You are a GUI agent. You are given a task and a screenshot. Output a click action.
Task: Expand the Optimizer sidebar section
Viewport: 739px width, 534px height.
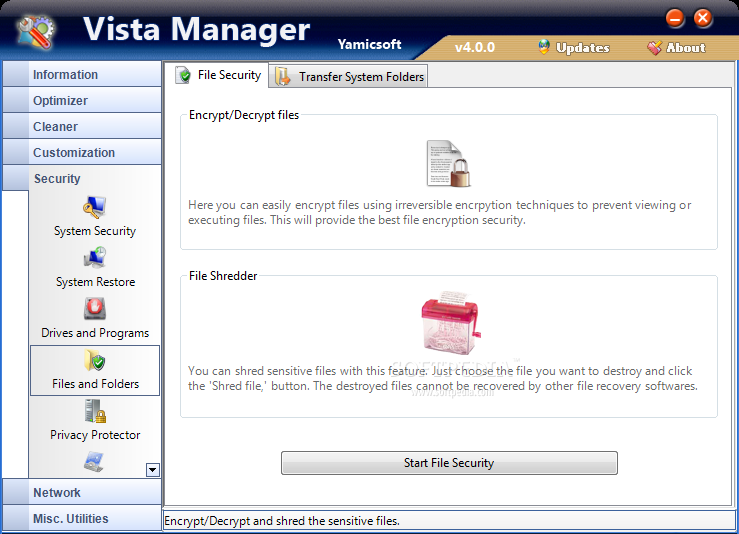[x=82, y=100]
